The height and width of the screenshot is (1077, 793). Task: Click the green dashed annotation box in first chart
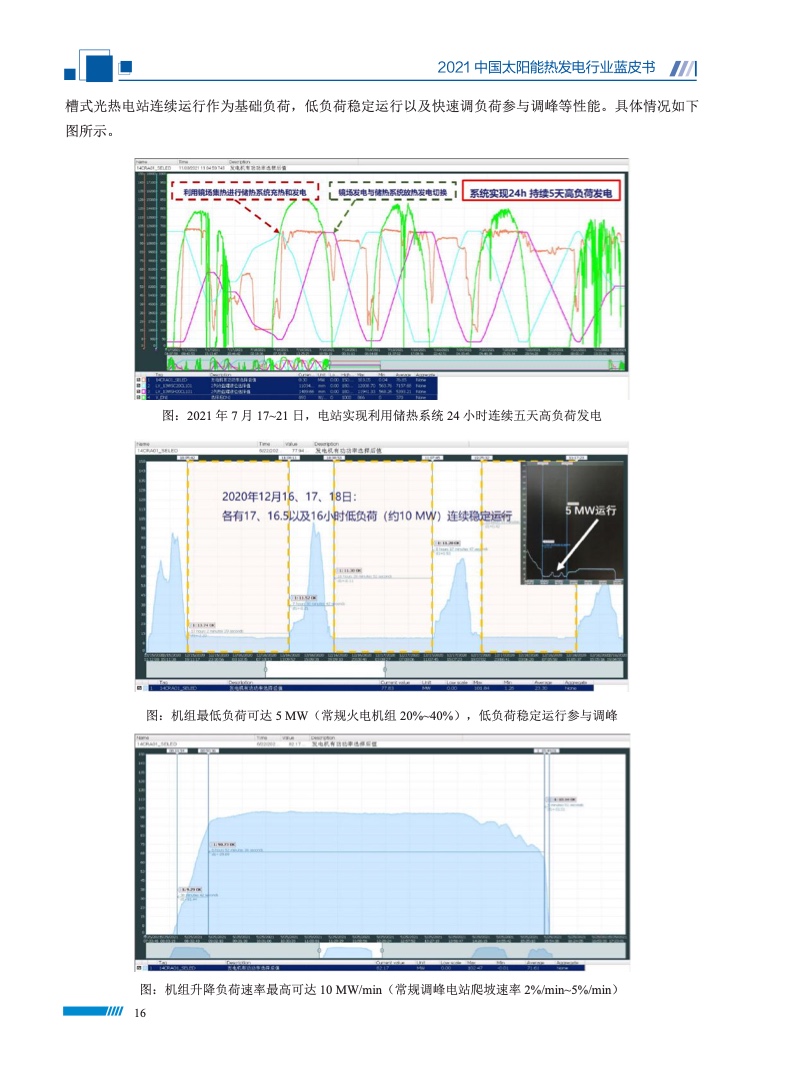click(393, 188)
